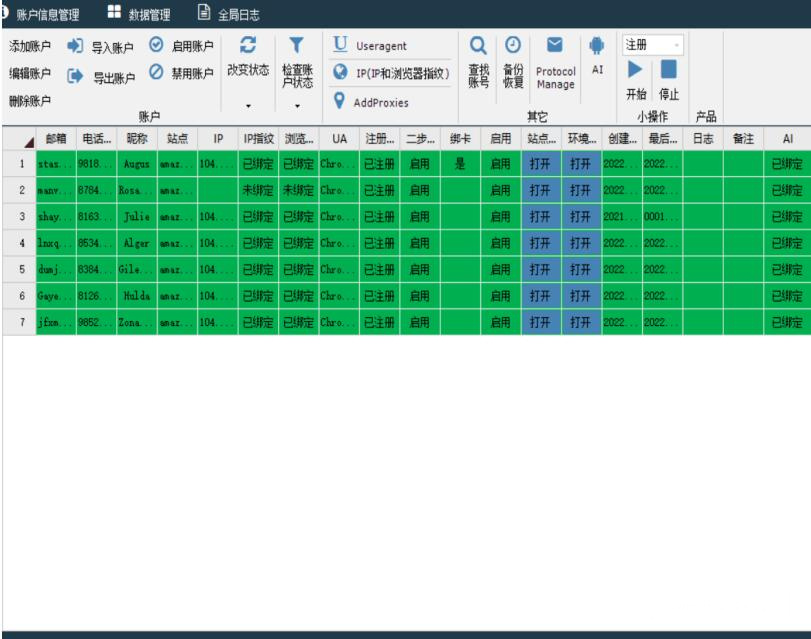Click the 检查账户状态 filter icon
Viewport: 811px width, 639px height.
(296, 45)
